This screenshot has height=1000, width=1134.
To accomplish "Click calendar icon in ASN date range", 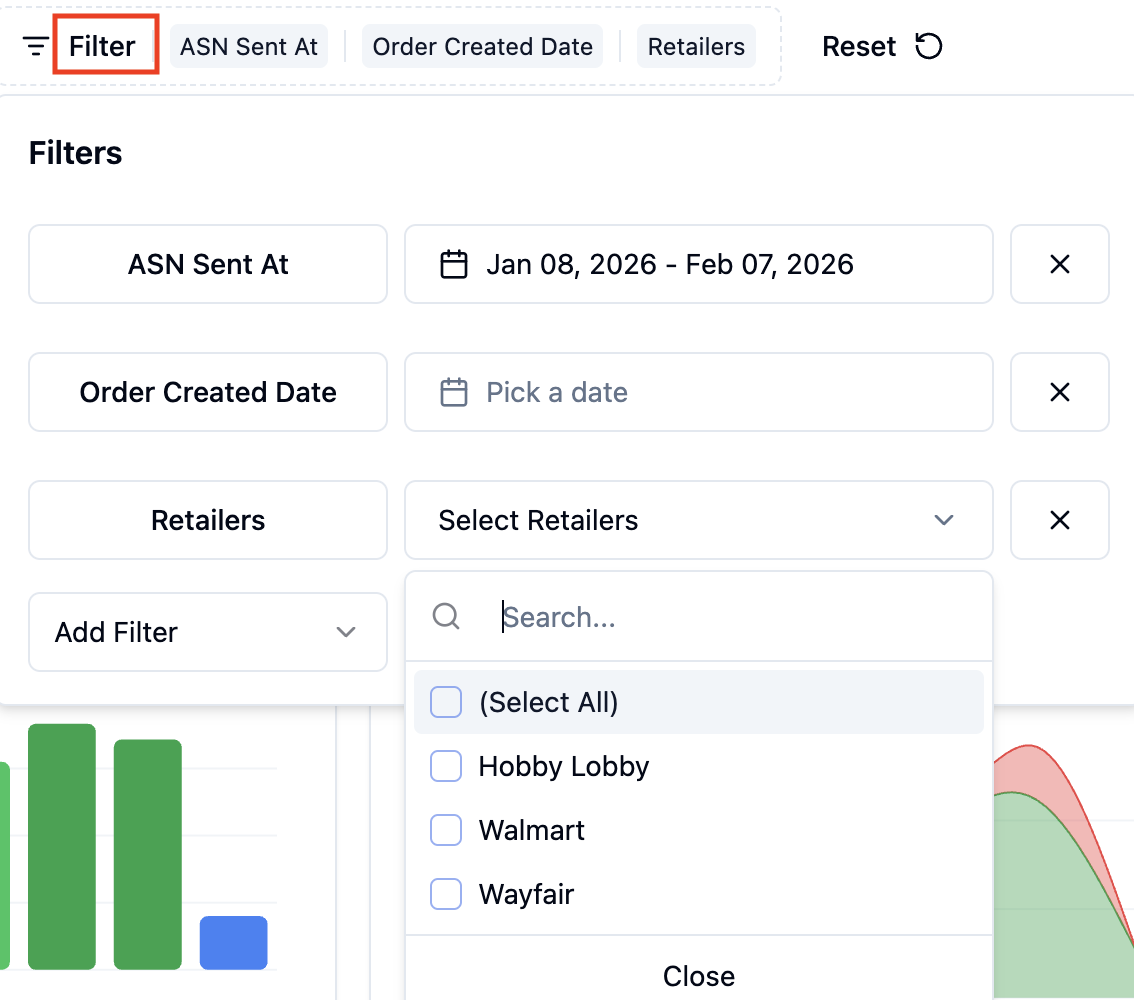I will [x=454, y=264].
